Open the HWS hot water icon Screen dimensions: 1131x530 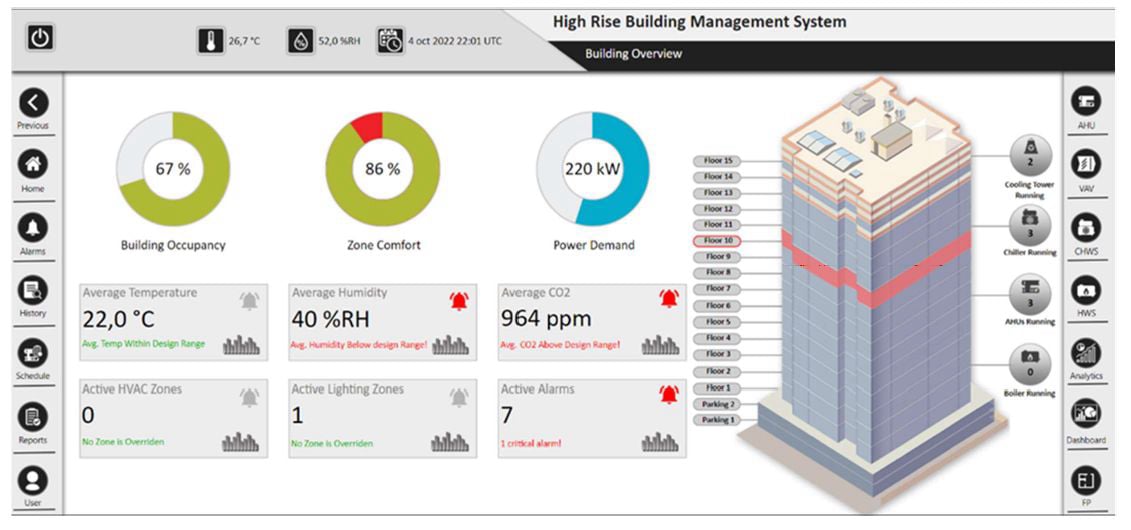(1086, 291)
